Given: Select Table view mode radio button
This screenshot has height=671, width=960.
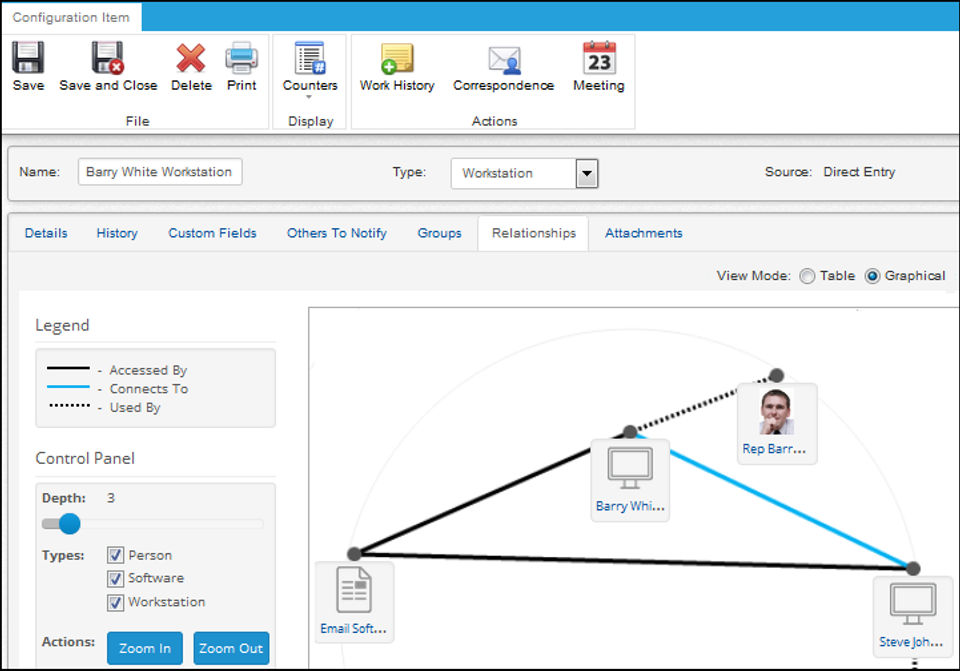Looking at the screenshot, I should point(807,276).
